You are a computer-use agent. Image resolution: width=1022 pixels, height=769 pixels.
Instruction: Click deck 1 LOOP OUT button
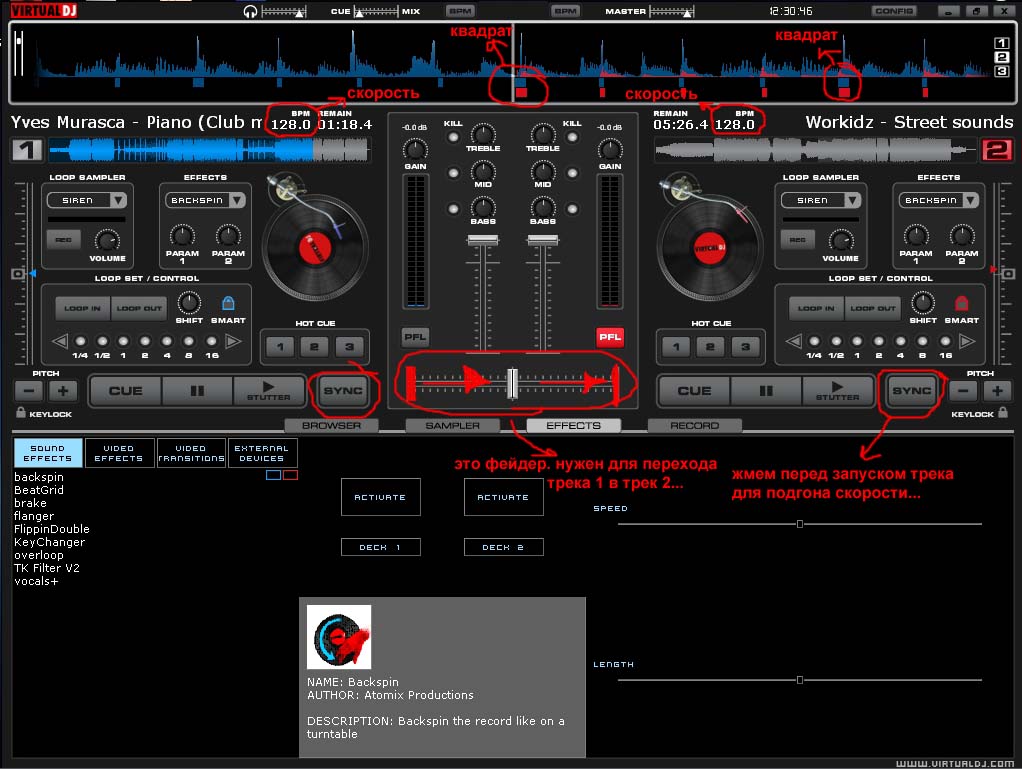point(139,308)
